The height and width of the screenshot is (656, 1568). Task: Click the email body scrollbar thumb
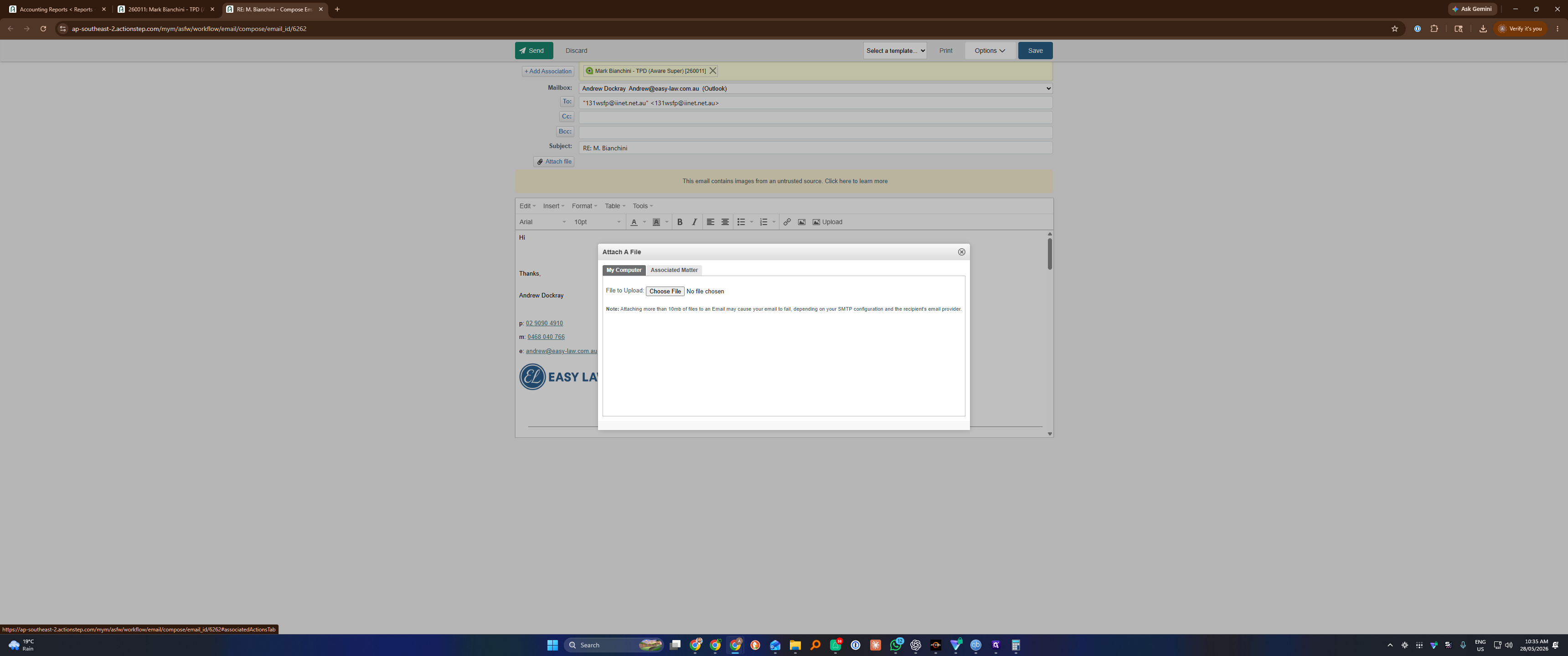1049,254
